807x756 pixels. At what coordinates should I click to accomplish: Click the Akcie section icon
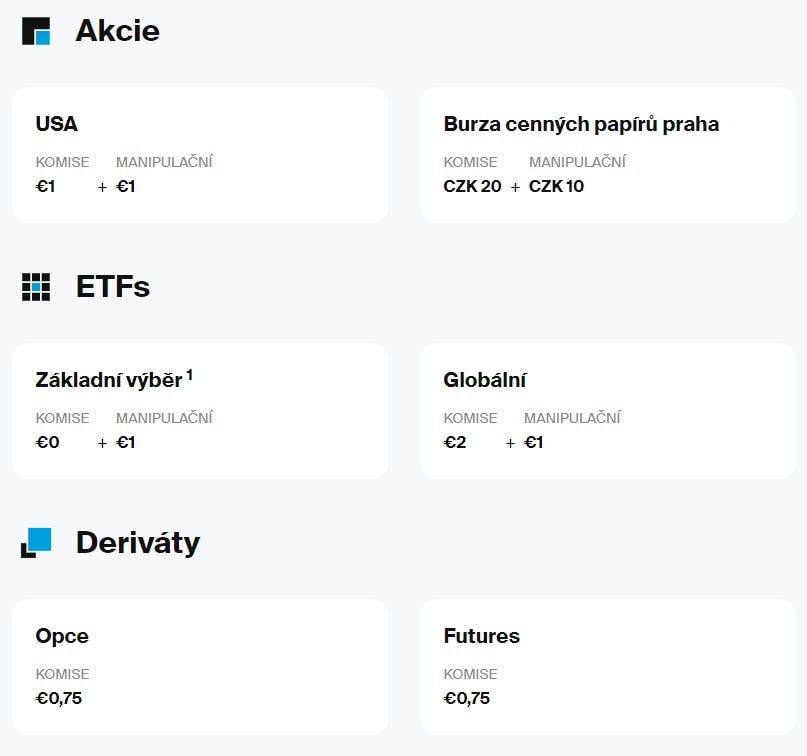tap(36, 31)
